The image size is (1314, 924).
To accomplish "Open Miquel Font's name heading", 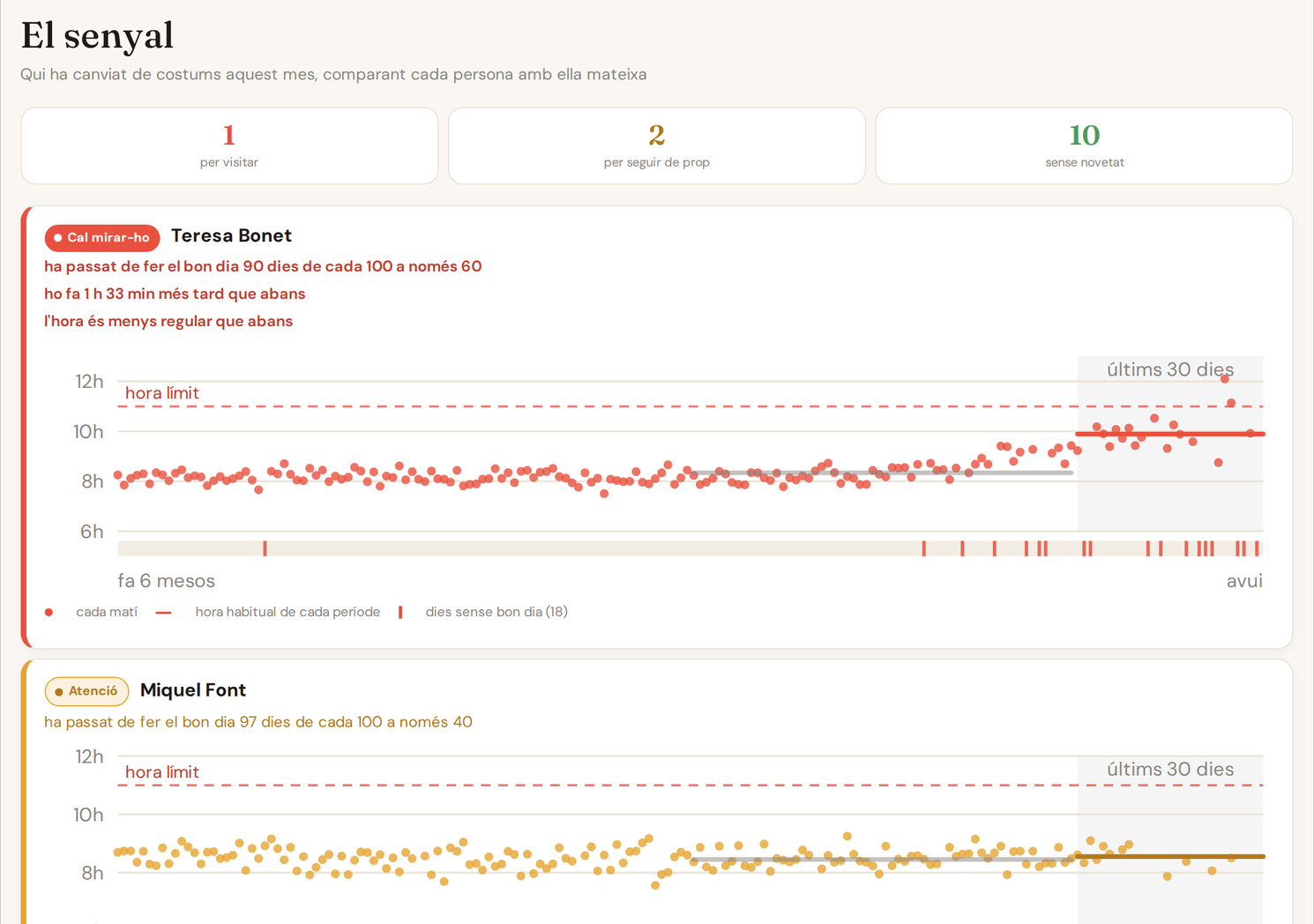I will pos(193,690).
